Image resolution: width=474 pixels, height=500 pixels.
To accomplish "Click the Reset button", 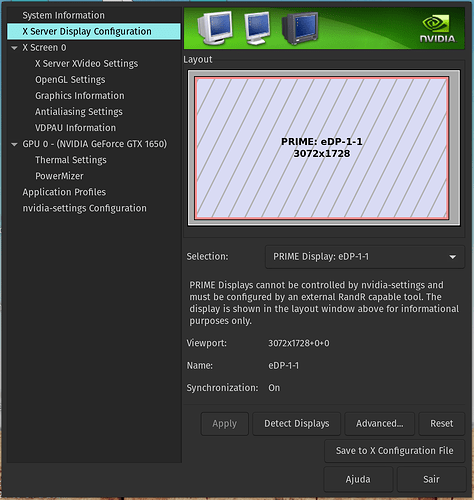I will [442, 424].
